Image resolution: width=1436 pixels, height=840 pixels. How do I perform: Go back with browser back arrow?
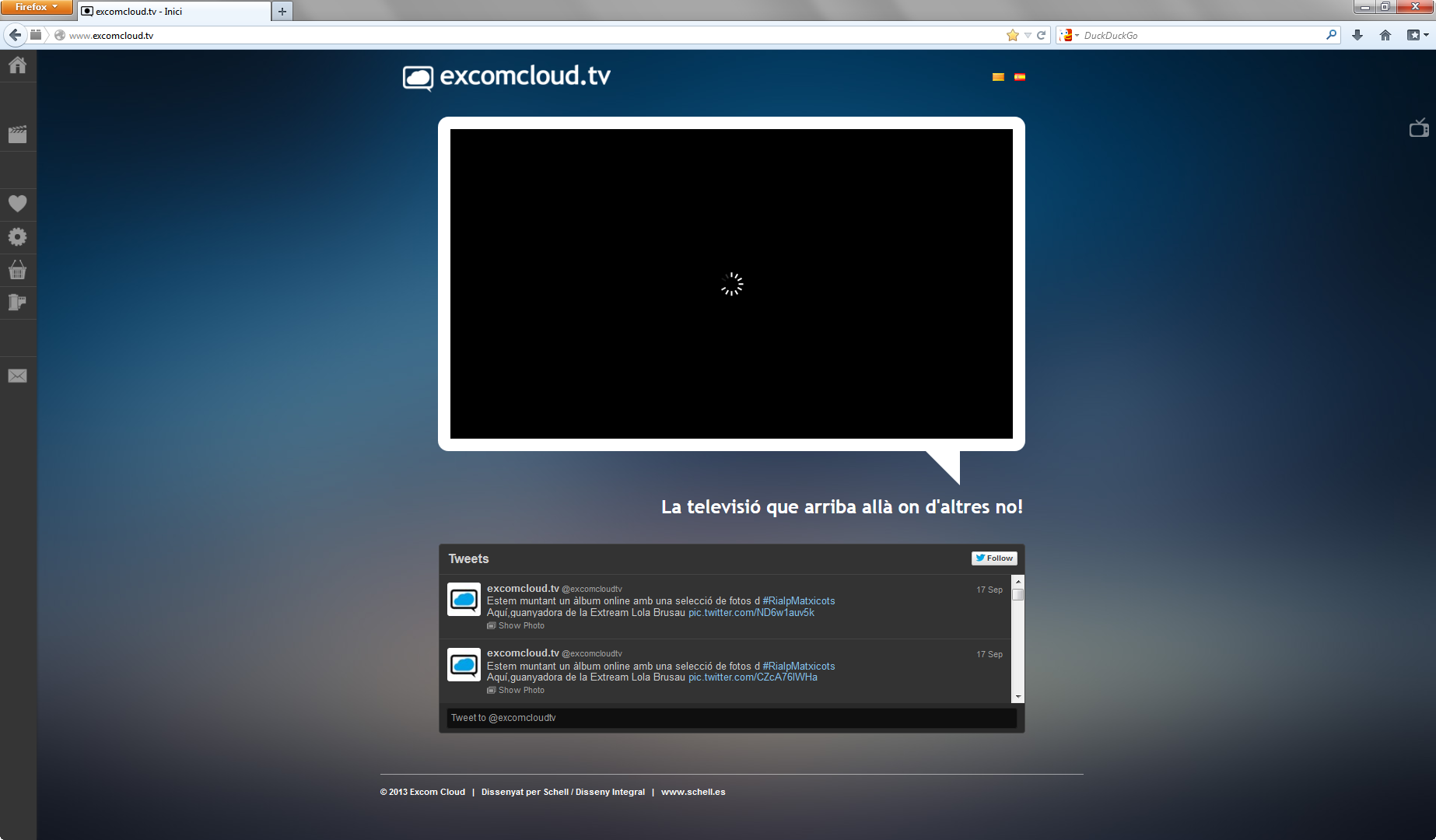[15, 35]
